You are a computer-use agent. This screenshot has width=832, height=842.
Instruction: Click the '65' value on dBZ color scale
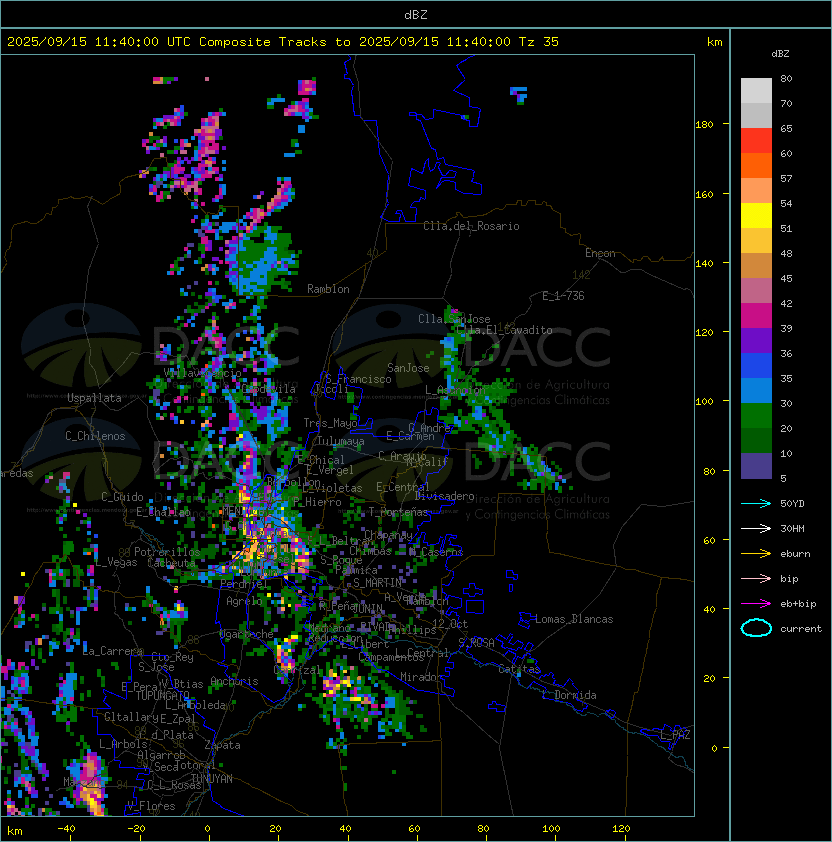pos(786,128)
